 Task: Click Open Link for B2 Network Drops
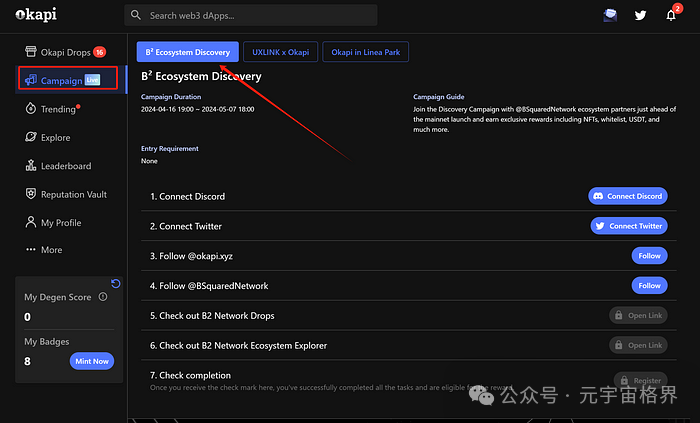pyautogui.click(x=638, y=315)
